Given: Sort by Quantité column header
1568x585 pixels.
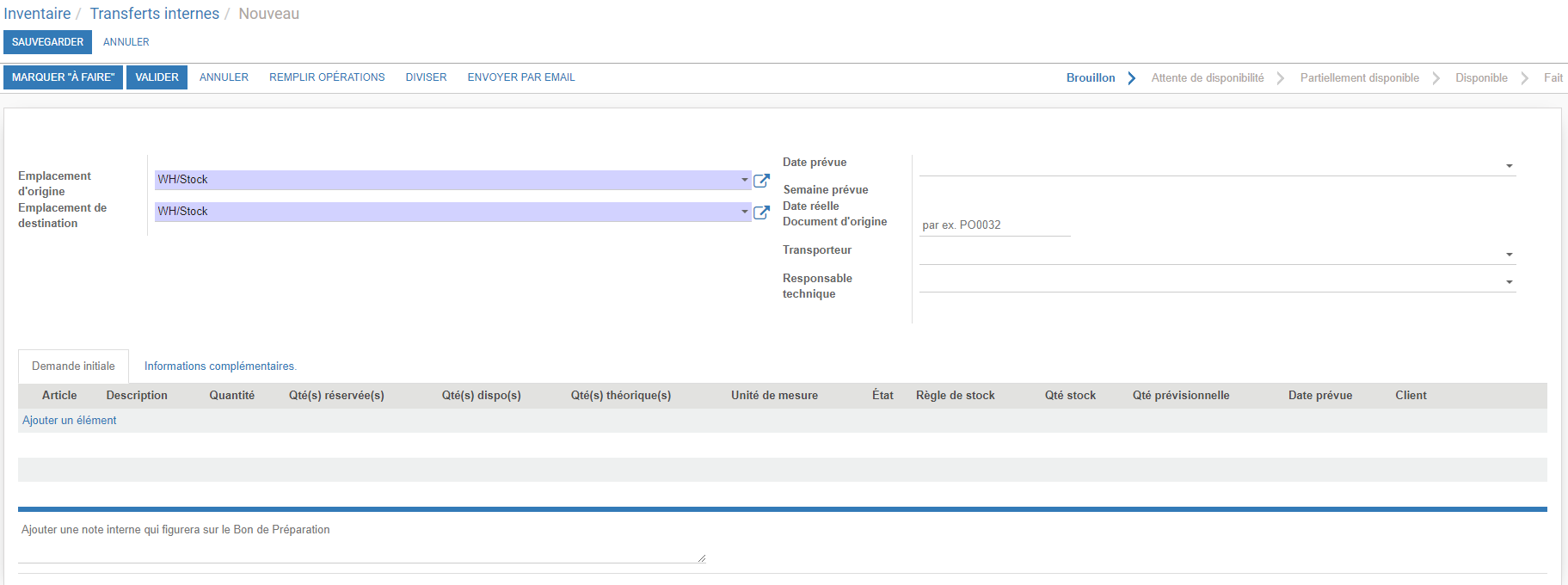Looking at the screenshot, I should [232, 396].
